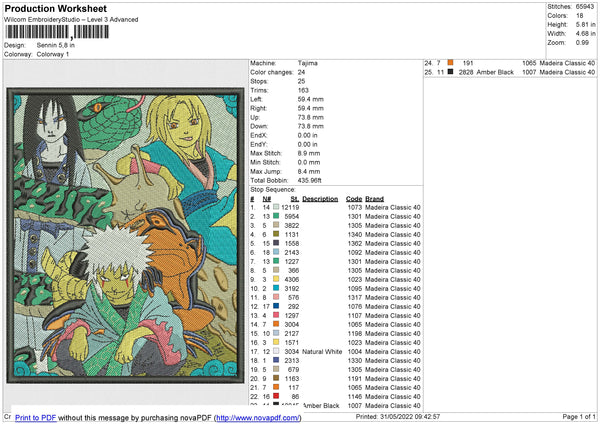
Task: Pick the beige swatch beside 3822 stitches
Action: click(276, 225)
